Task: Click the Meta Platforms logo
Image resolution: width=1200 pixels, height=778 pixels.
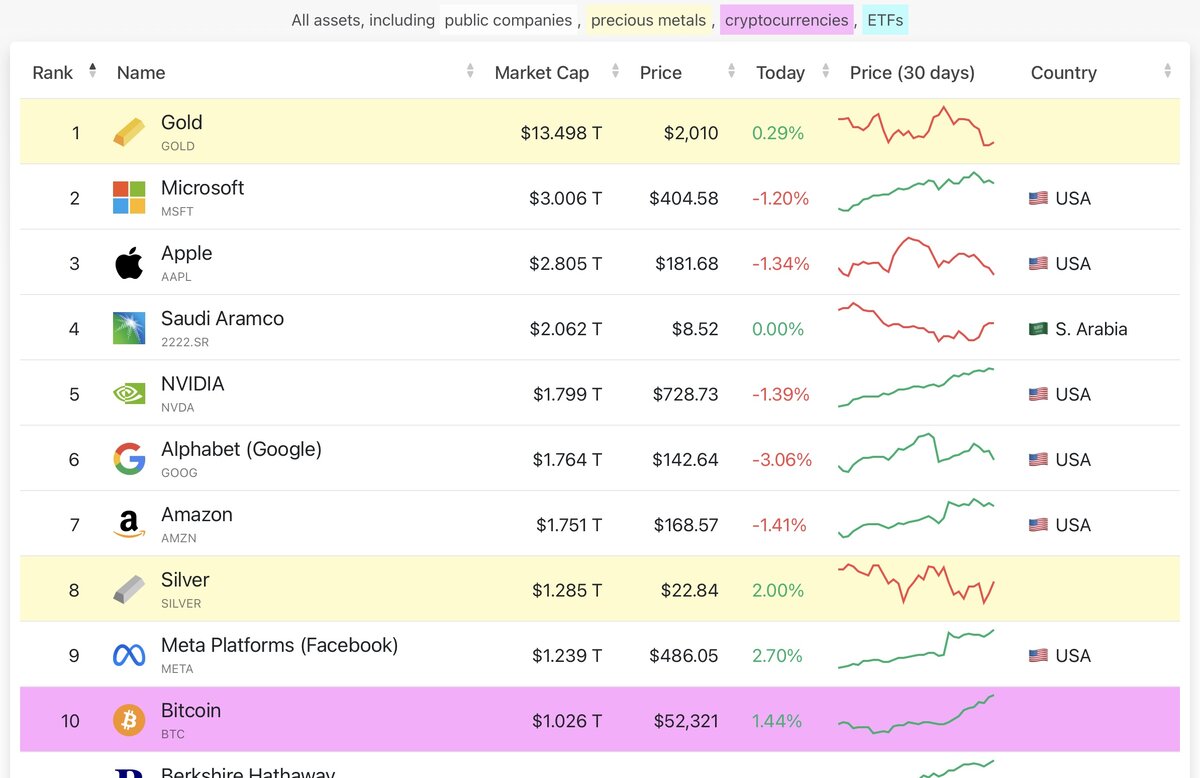Action: (x=129, y=656)
